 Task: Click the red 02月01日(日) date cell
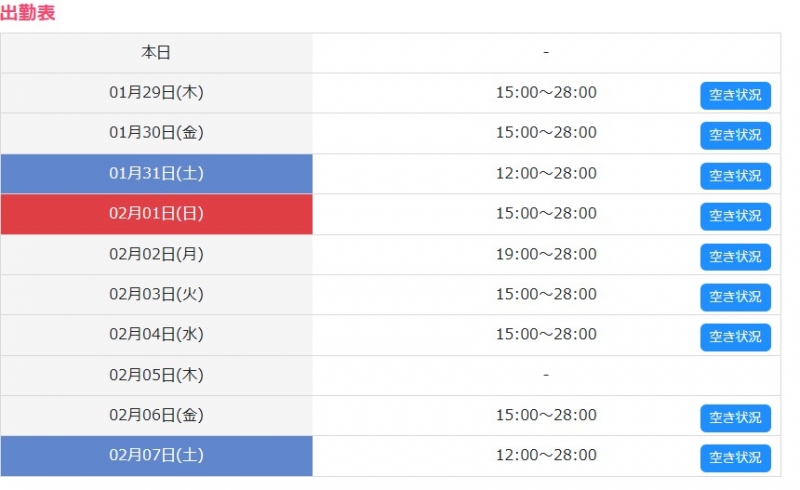pyautogui.click(x=156, y=214)
